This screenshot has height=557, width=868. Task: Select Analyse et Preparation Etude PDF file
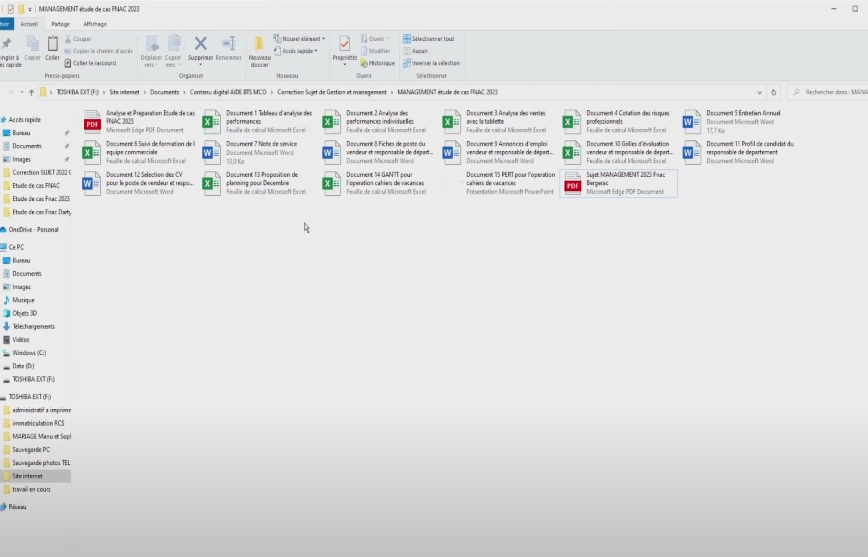[140, 121]
